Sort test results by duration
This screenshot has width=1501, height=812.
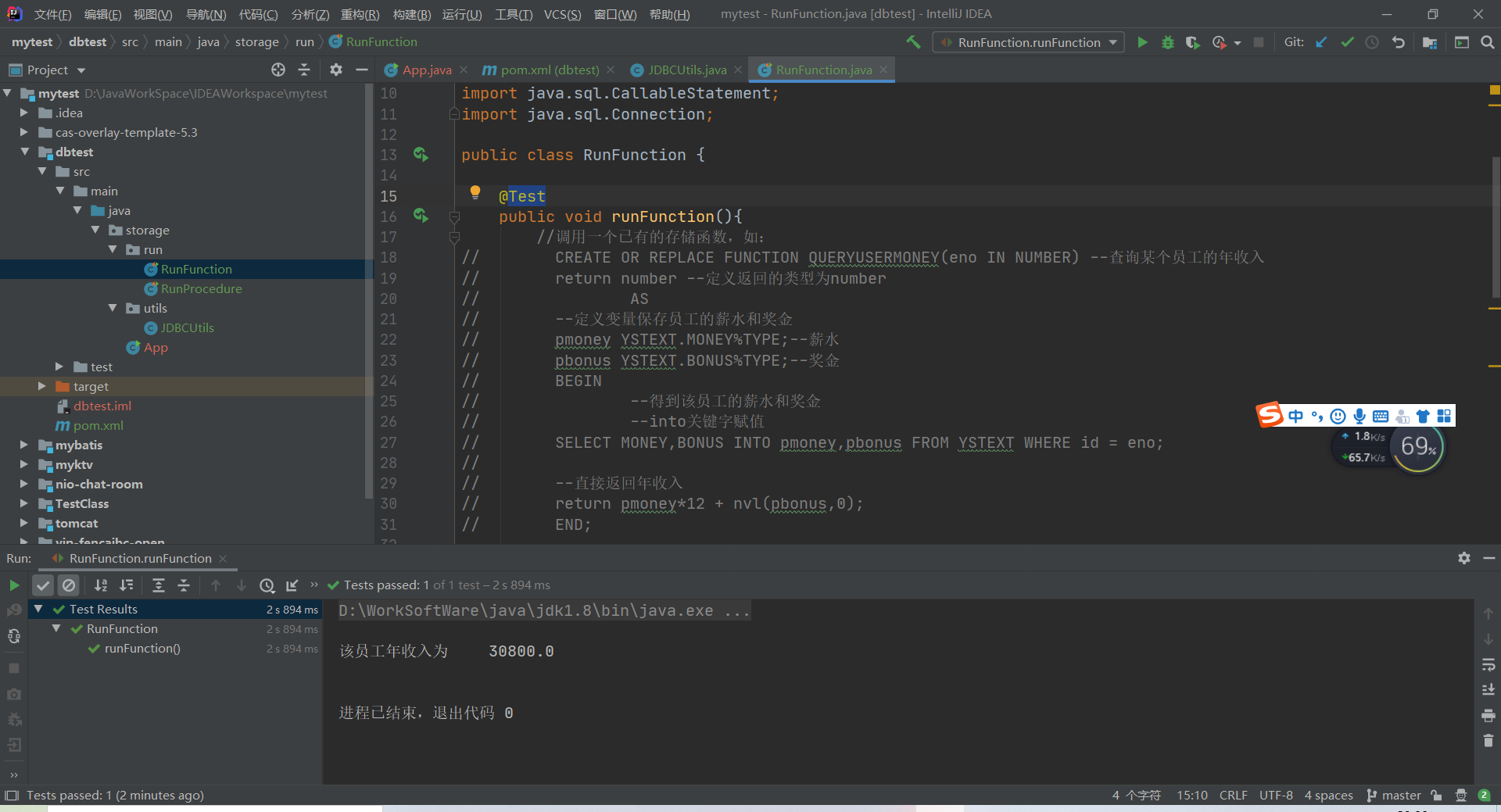pyautogui.click(x=127, y=585)
